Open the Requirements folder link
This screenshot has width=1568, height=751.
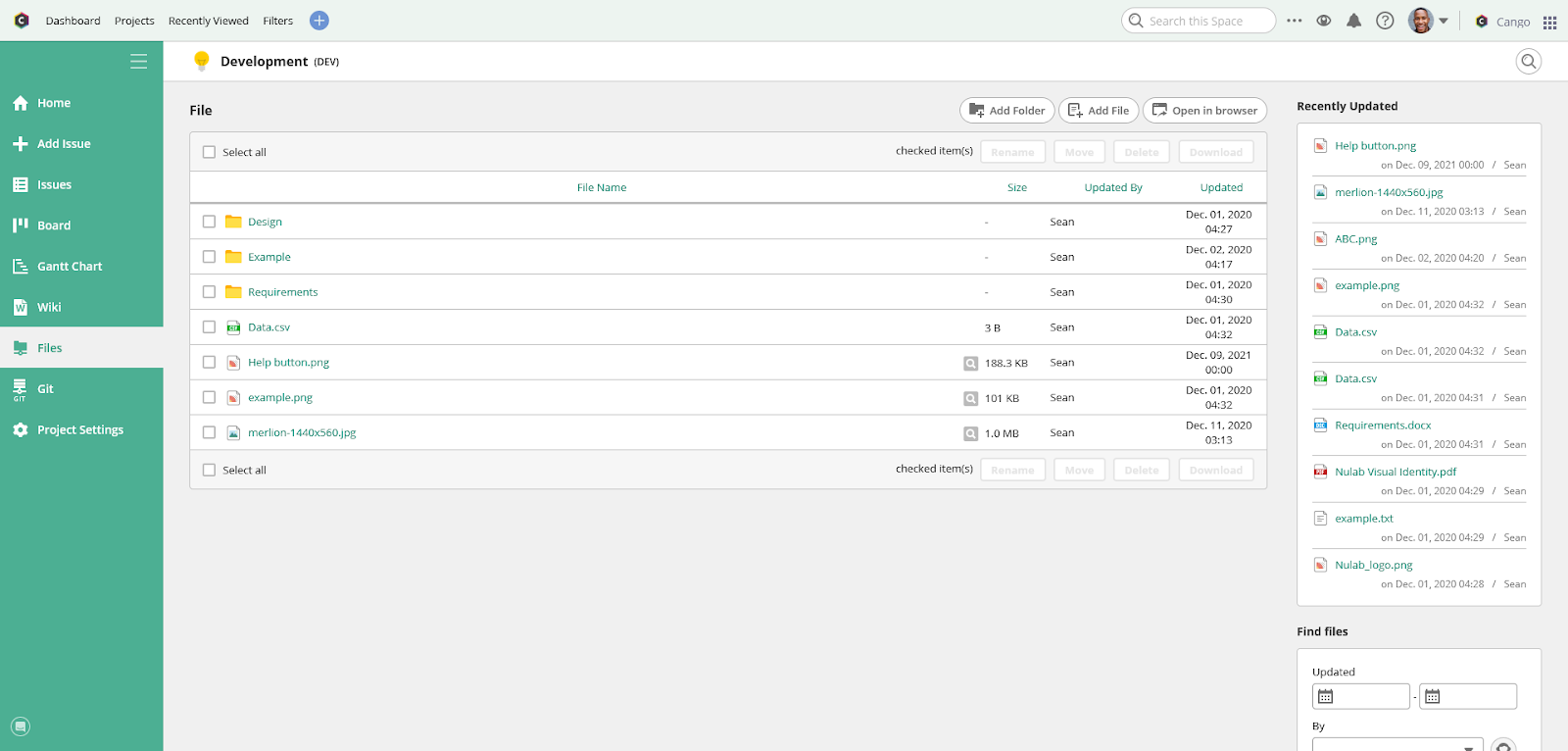[x=282, y=292]
